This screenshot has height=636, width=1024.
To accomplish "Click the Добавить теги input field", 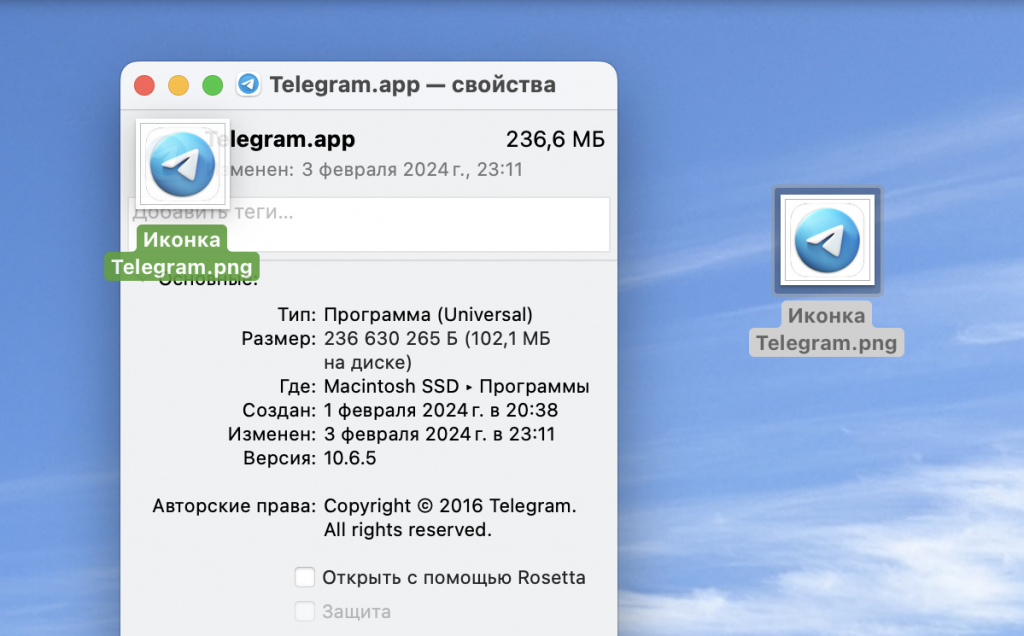I will tap(369, 225).
